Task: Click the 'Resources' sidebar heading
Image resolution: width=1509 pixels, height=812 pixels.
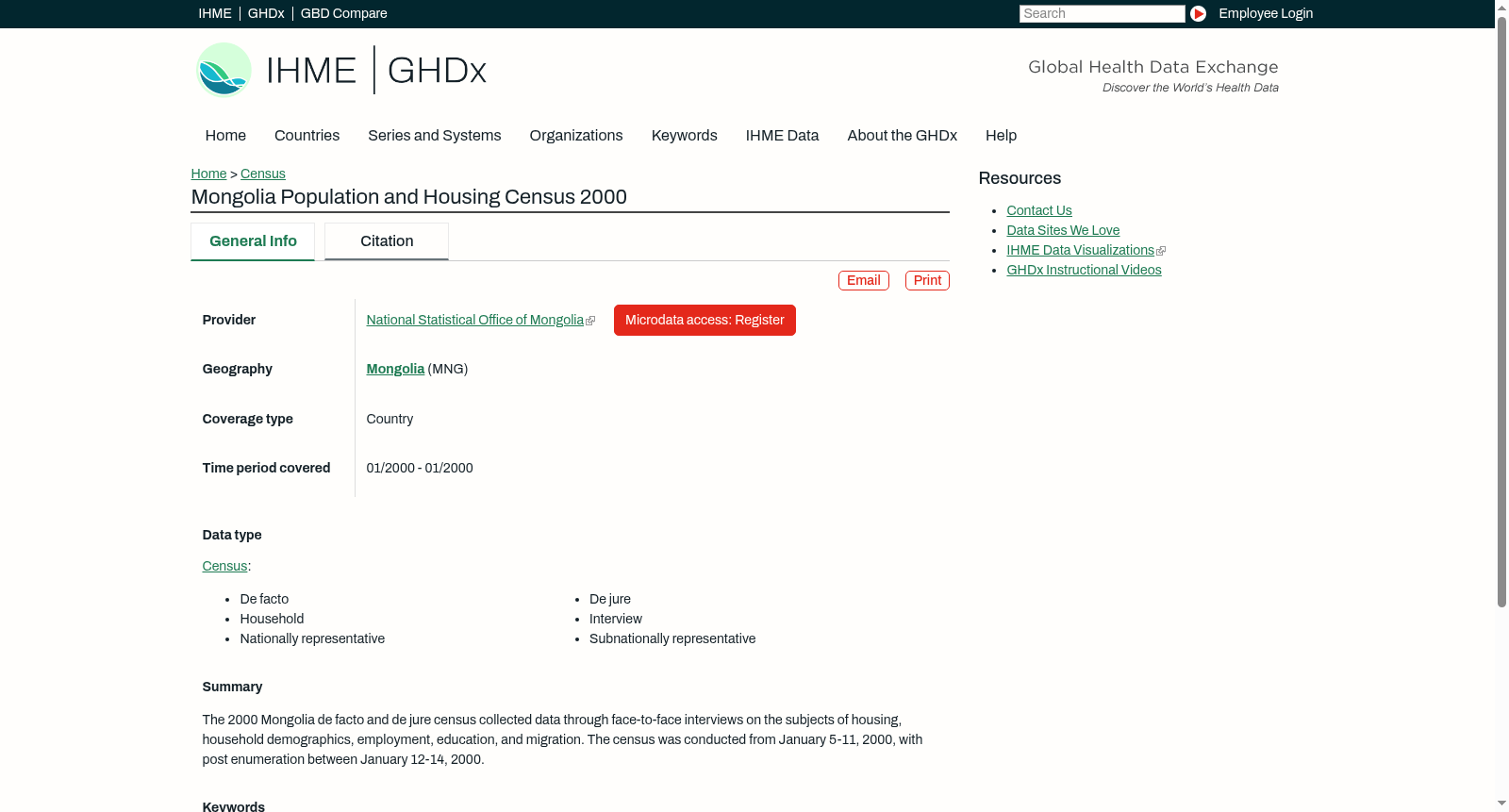Action: tap(1020, 178)
